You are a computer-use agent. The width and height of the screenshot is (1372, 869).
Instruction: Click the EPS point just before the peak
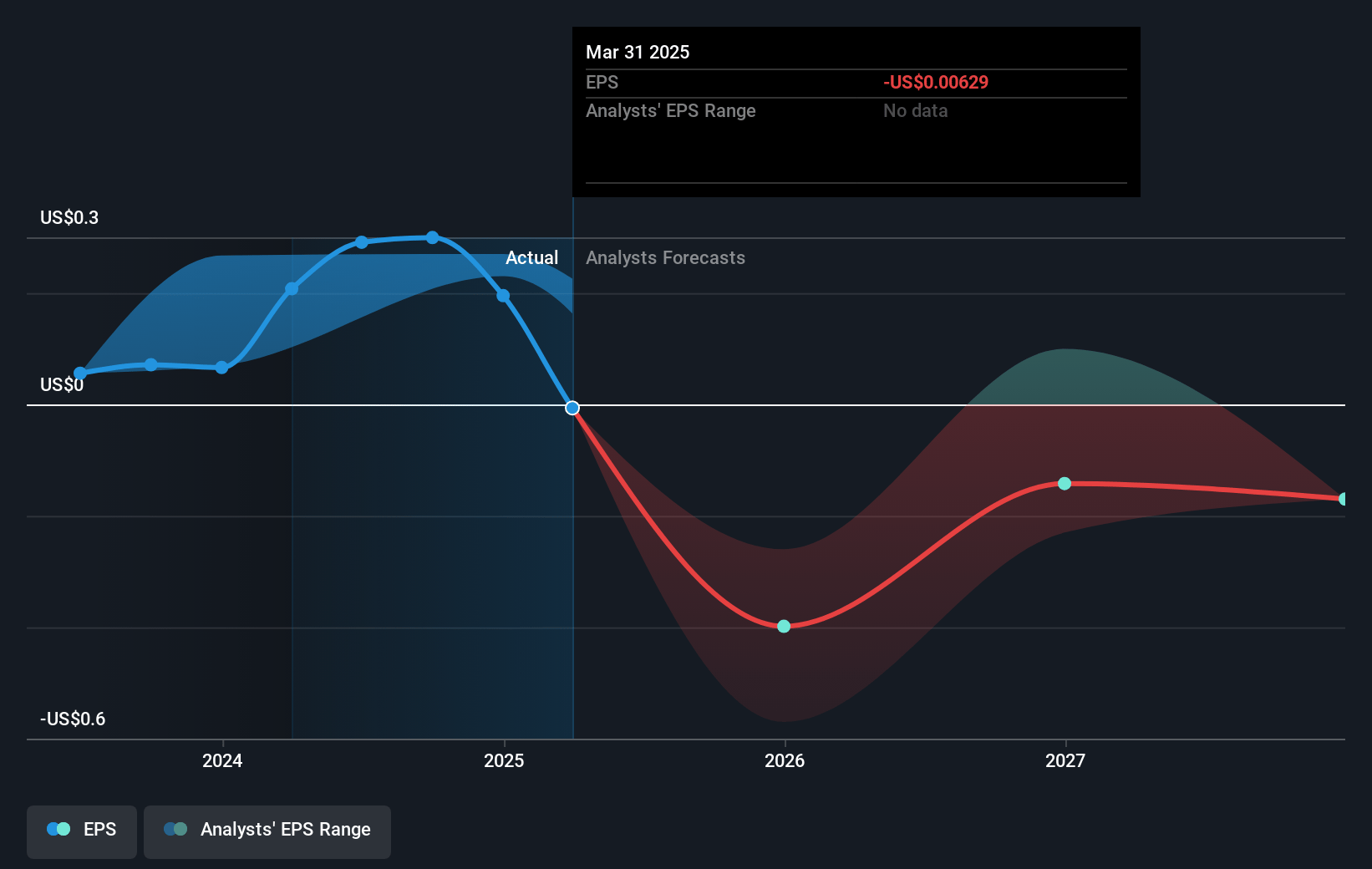point(362,242)
